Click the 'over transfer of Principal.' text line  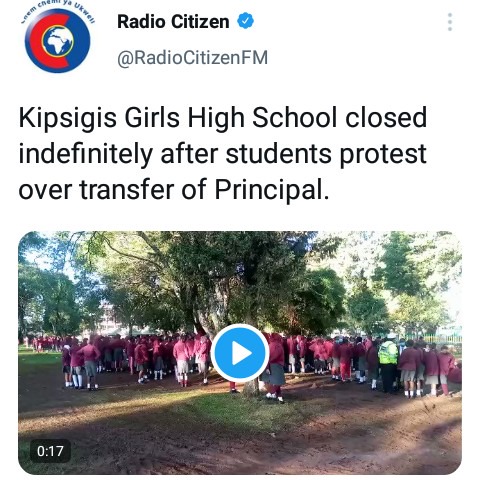point(174,190)
